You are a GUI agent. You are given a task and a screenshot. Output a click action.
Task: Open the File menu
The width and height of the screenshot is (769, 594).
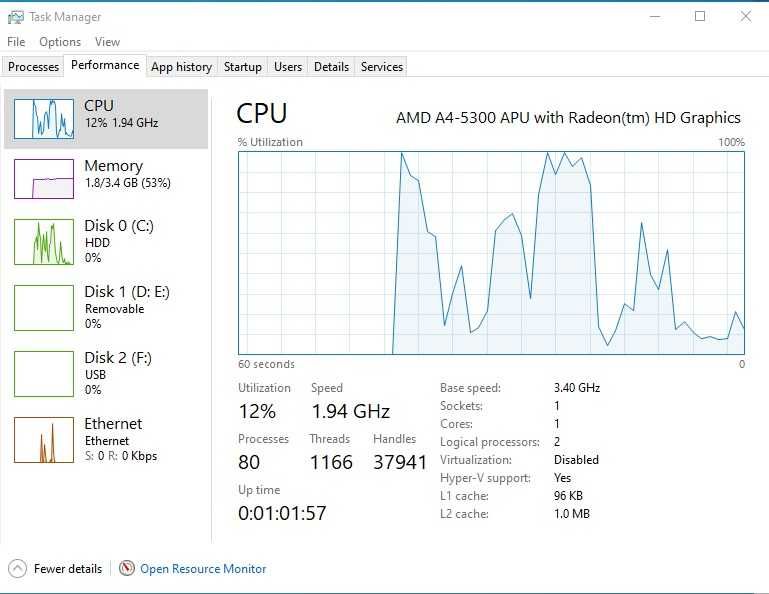pyautogui.click(x=16, y=42)
